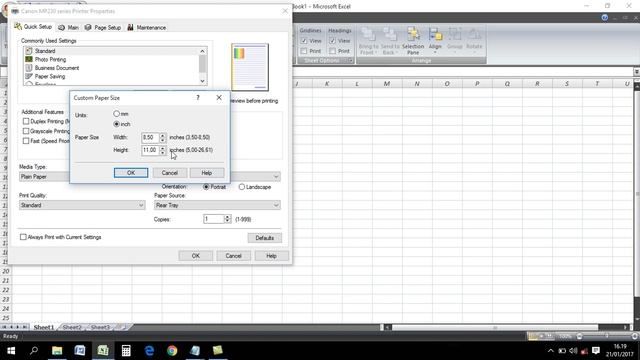Click the question mark help icon
The width and height of the screenshot is (640, 360).
pos(198,98)
